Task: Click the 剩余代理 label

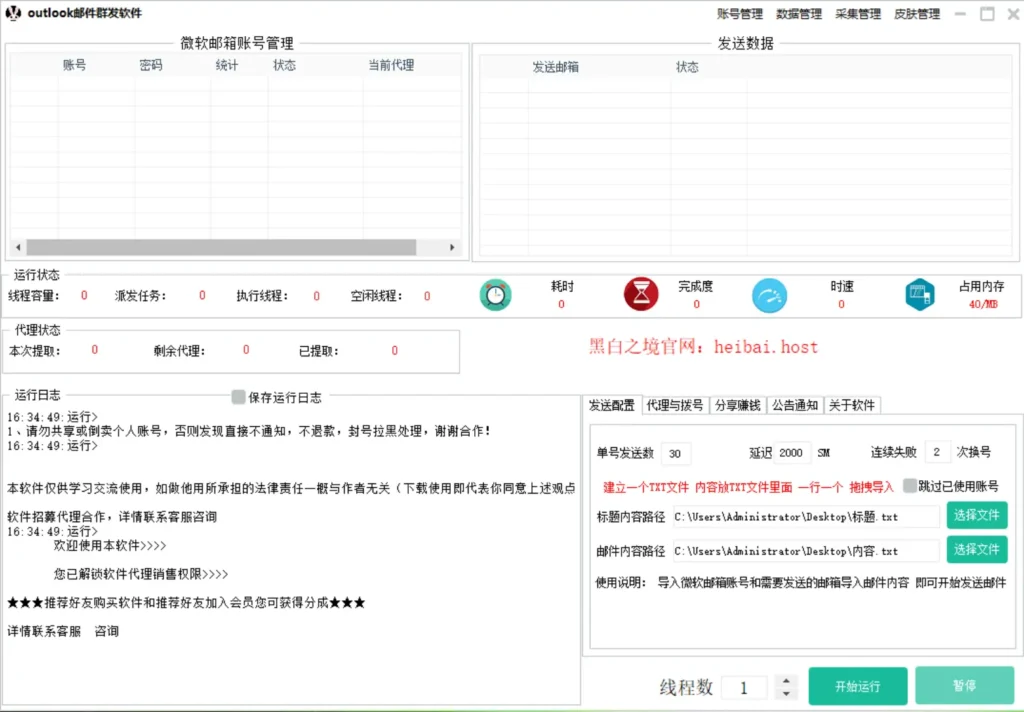Action: [x=180, y=351]
